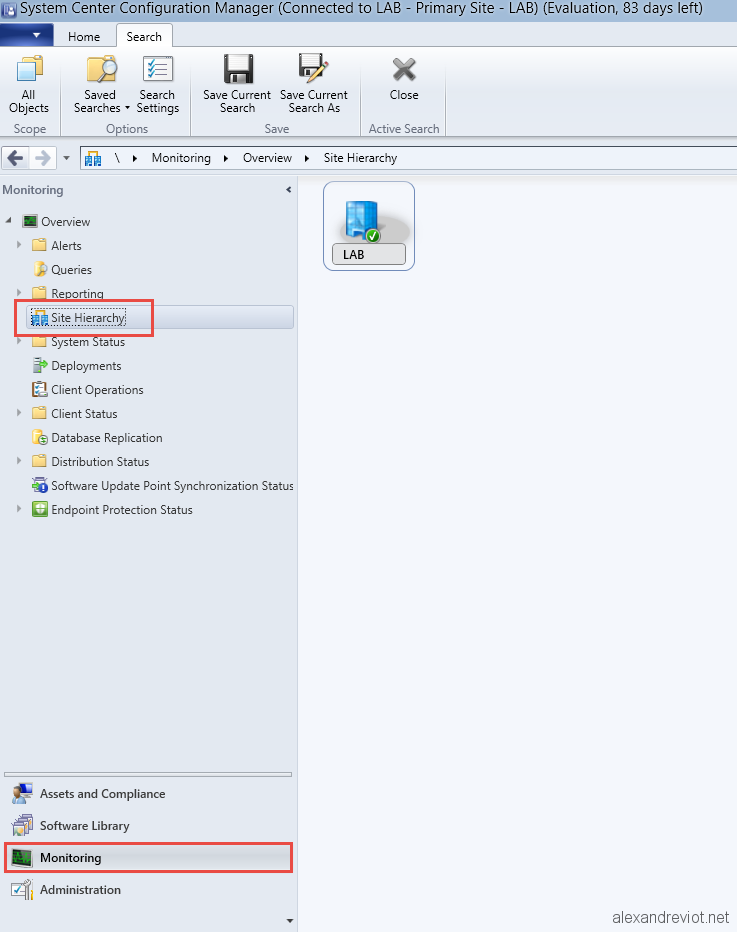Click the System Status folder icon

pos(39,342)
